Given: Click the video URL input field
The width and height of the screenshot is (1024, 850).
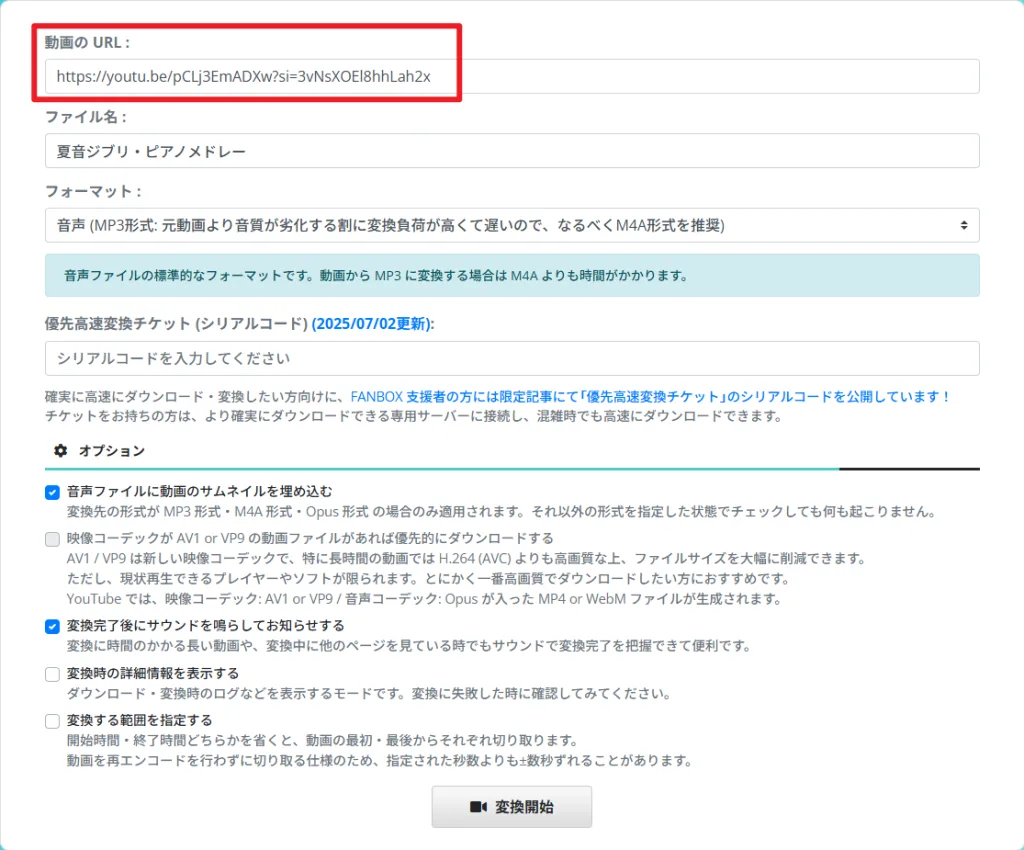Looking at the screenshot, I should [x=512, y=76].
